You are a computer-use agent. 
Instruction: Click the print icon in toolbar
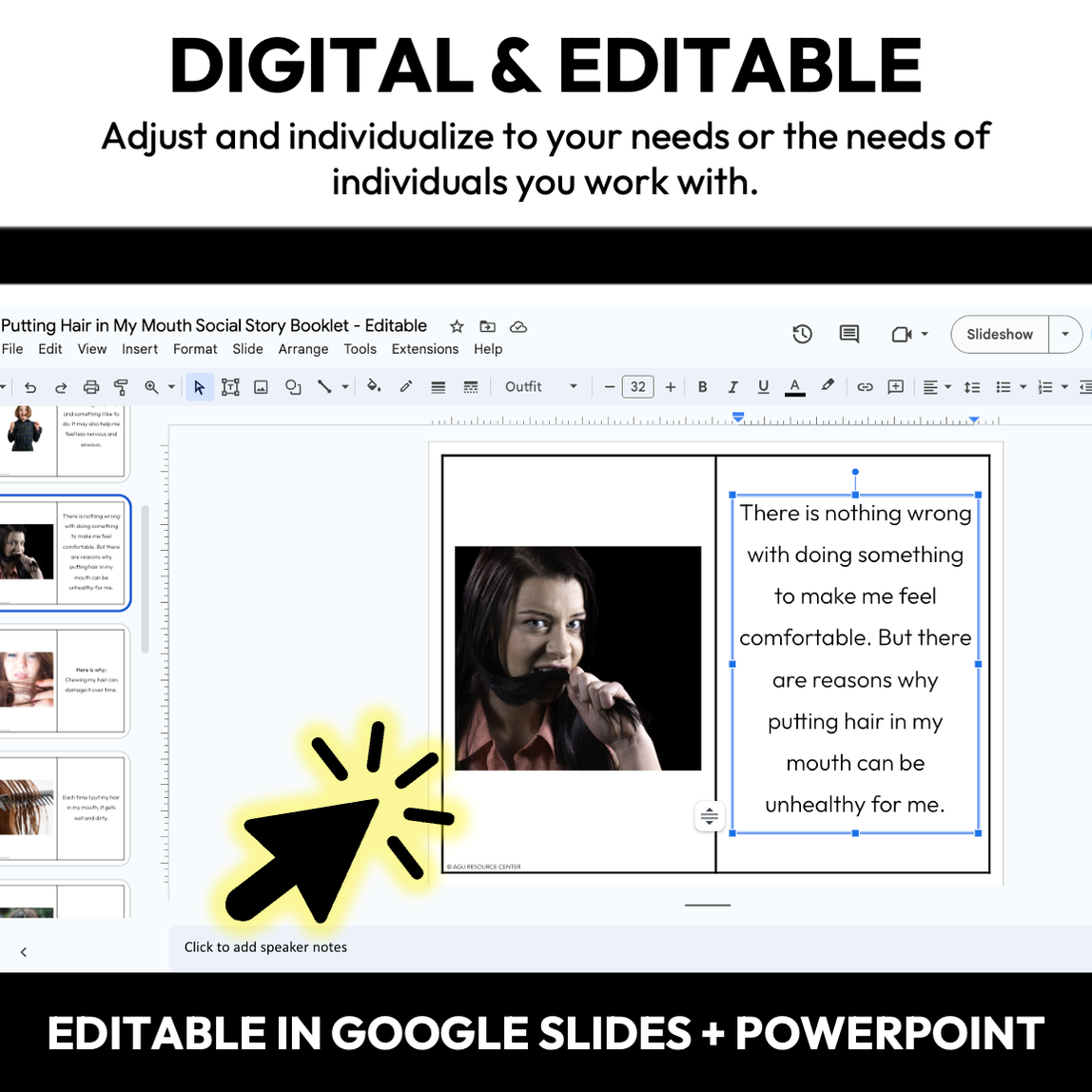pyautogui.click(x=91, y=387)
